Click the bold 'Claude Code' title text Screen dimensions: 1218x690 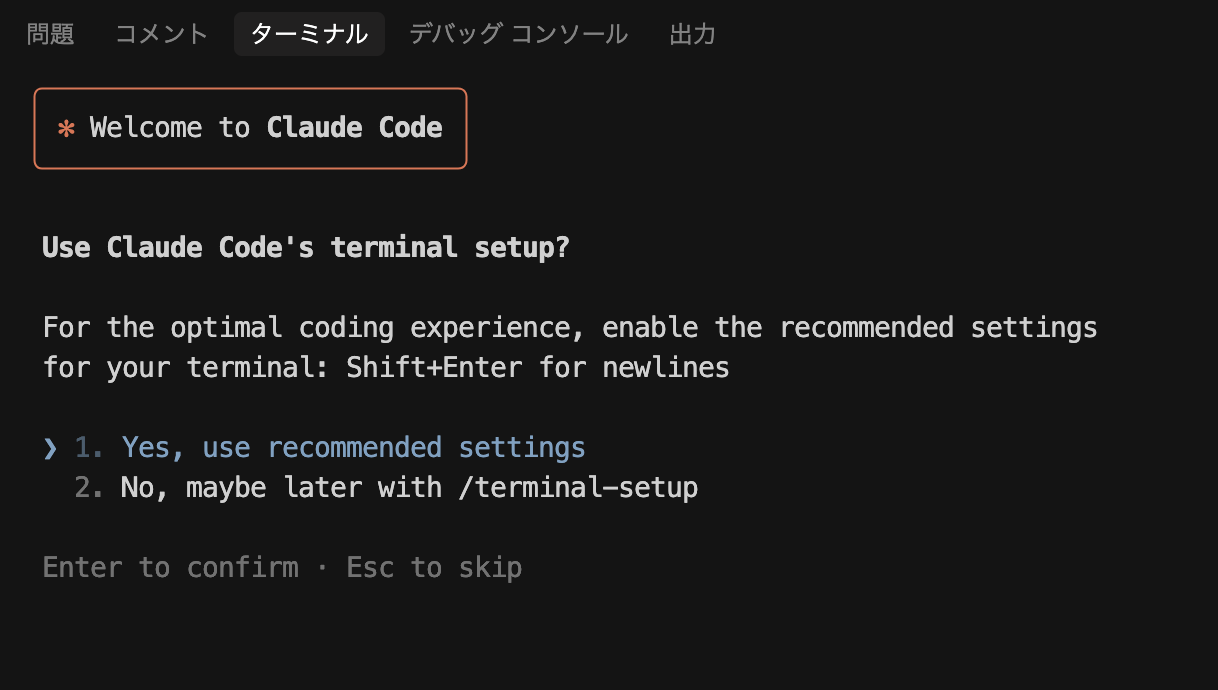[354, 127]
